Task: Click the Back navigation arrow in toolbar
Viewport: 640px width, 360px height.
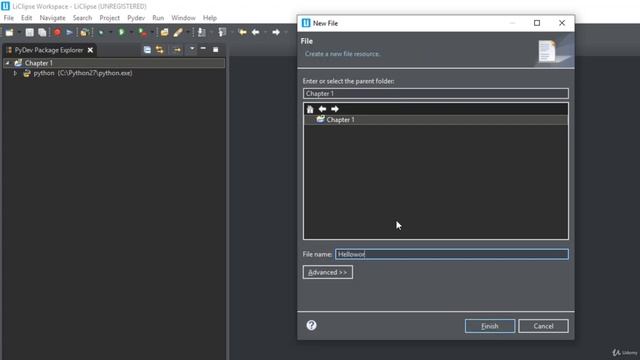Action: tap(256, 32)
